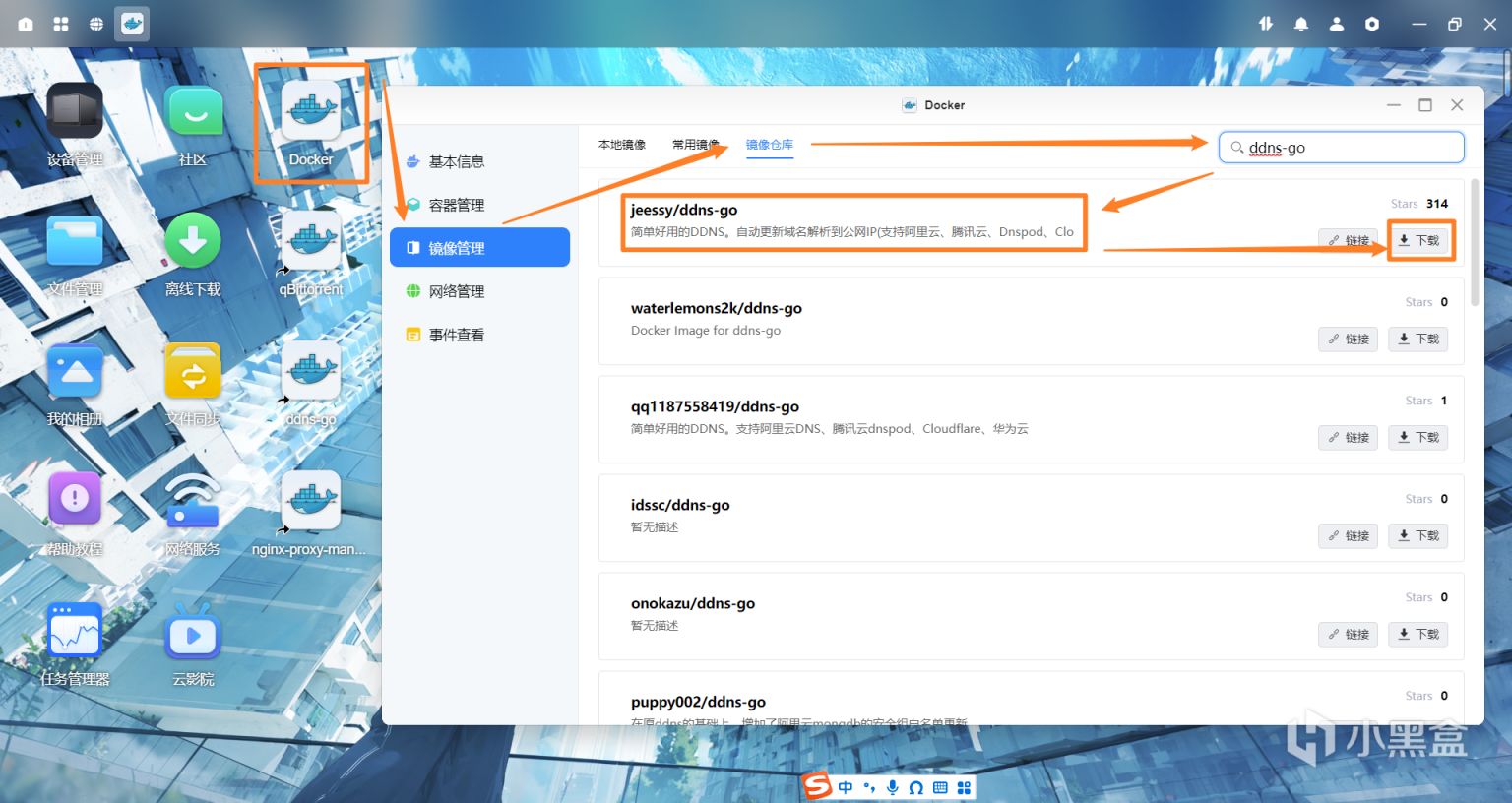Open the transfer arrows icon in top bar
This screenshot has width=1512, height=803.
click(x=1266, y=24)
